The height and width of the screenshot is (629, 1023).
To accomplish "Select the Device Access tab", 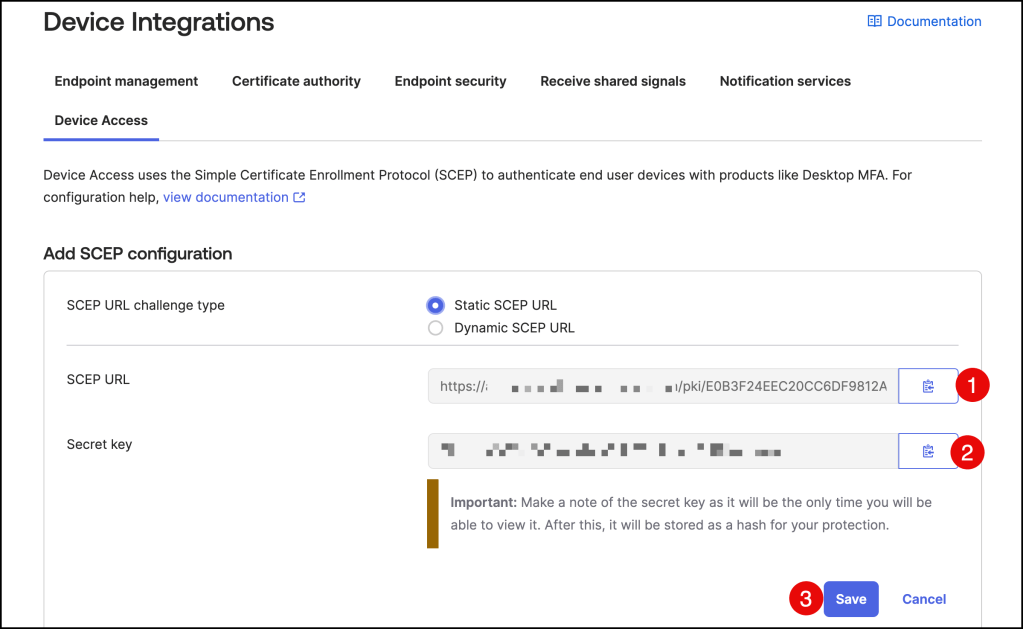I will pyautogui.click(x=101, y=120).
